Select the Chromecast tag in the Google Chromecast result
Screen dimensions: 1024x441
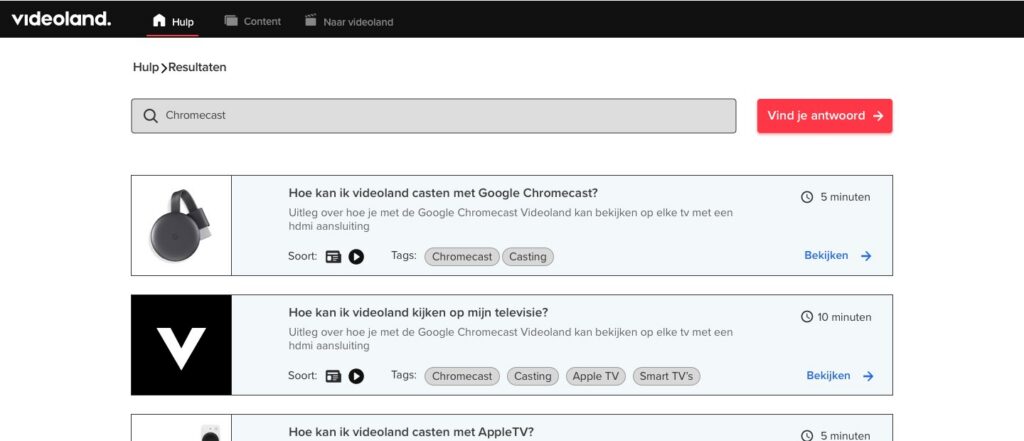[462, 257]
